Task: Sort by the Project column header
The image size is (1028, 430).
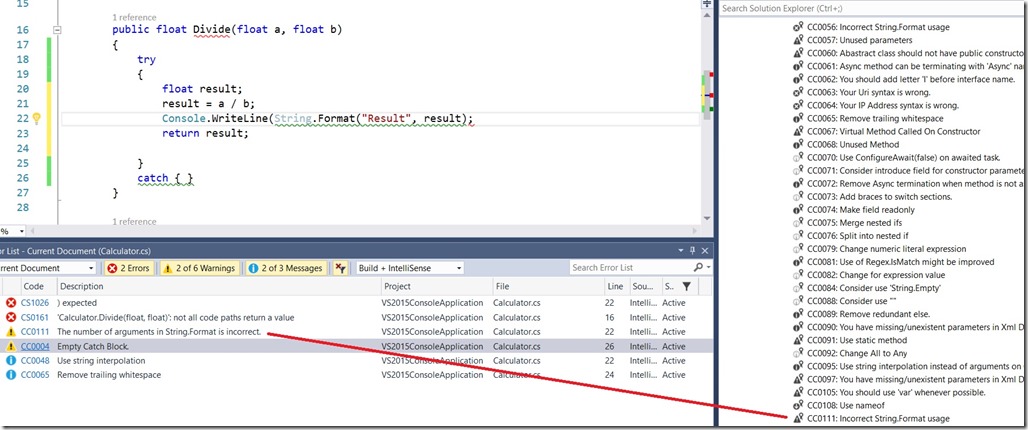Action: coord(397,286)
